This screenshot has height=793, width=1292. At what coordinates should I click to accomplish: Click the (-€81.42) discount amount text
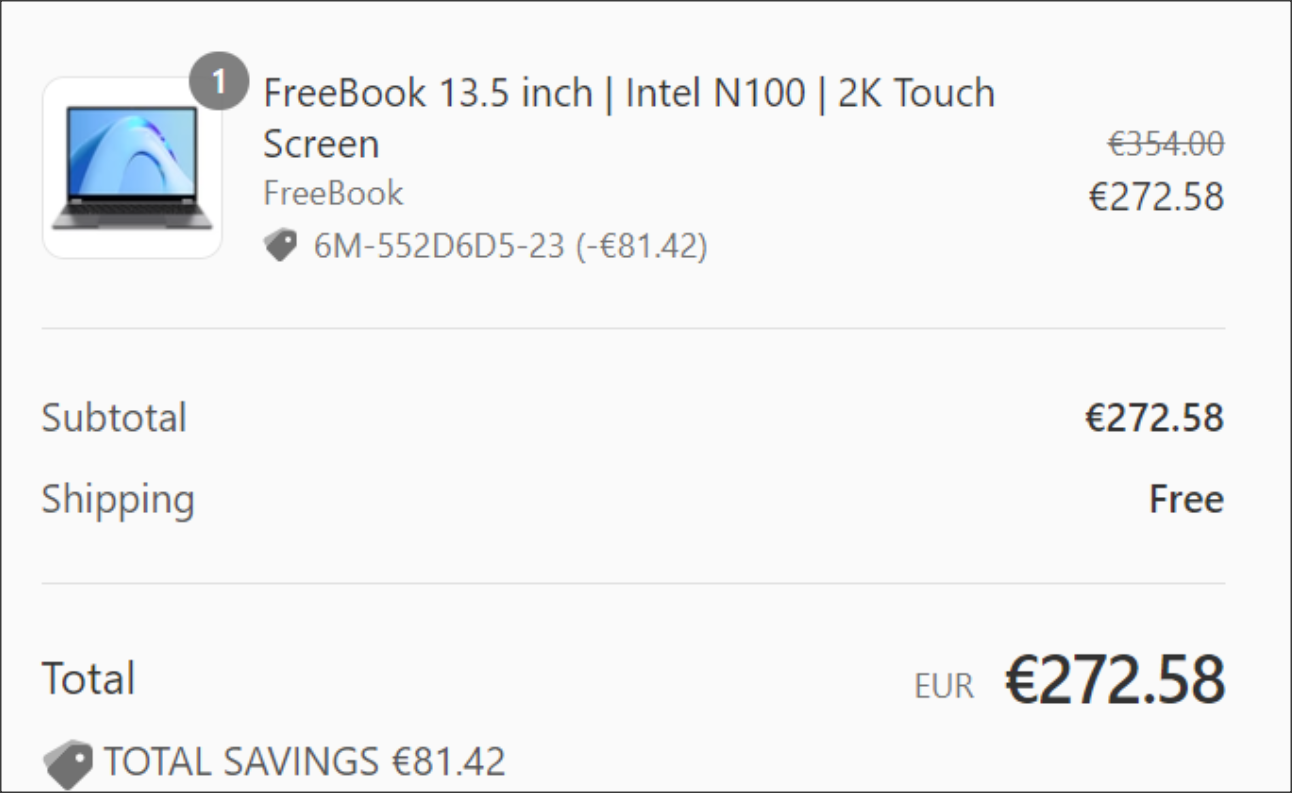click(642, 246)
